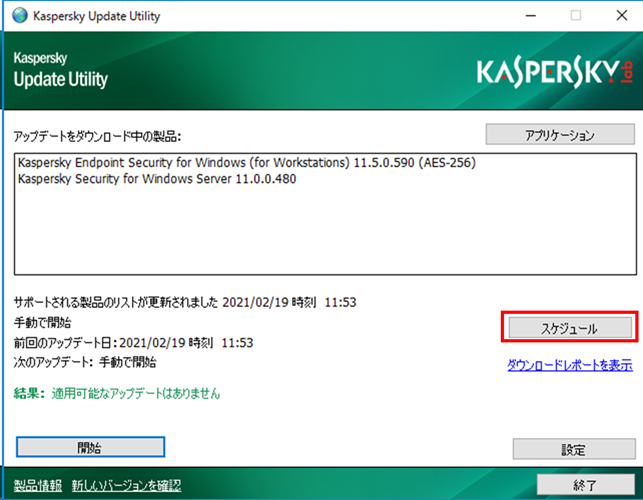Open 設定 settings button

574,449
